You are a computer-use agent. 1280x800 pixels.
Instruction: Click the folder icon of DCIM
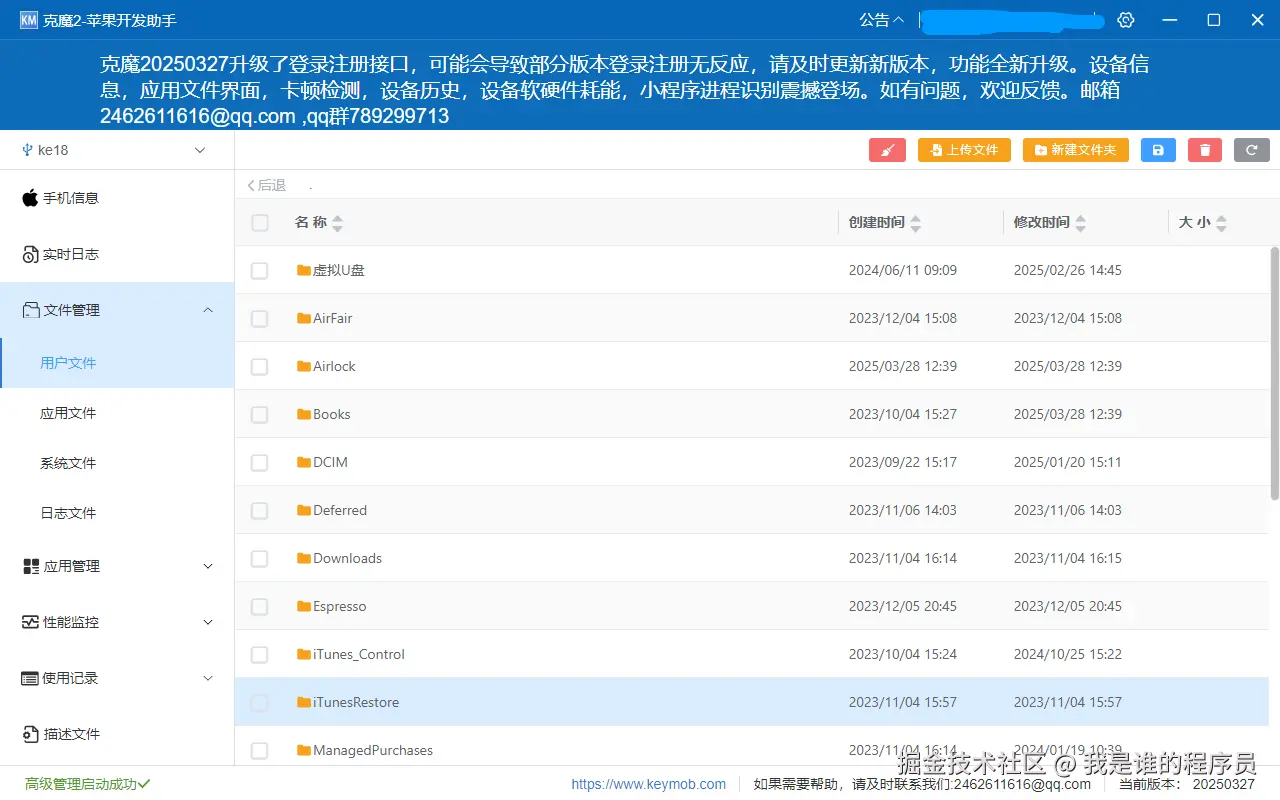[304, 462]
